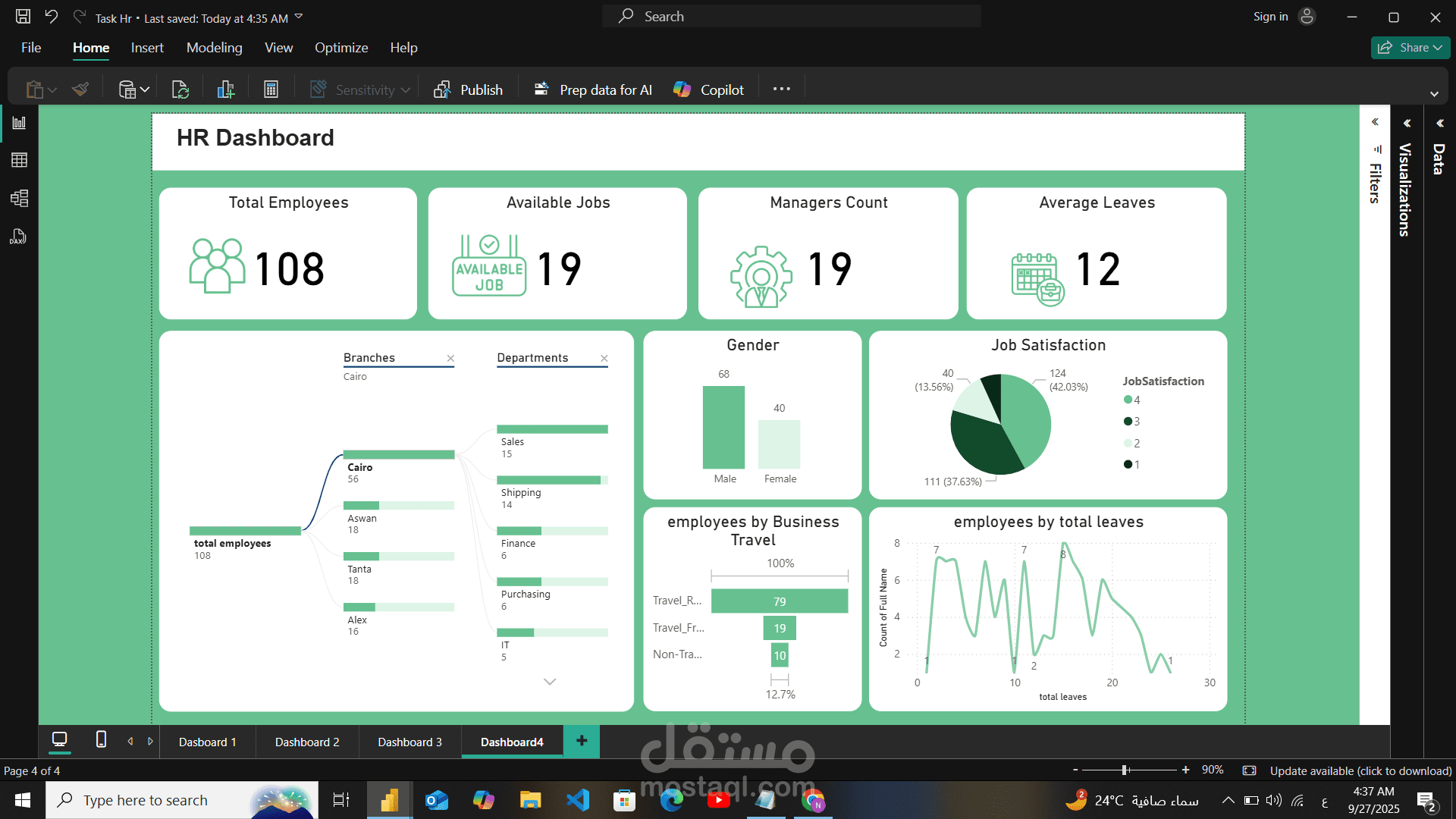Viewport: 1456px width, 819px height.
Task: Click the new measure calculator icon
Action: point(271,89)
